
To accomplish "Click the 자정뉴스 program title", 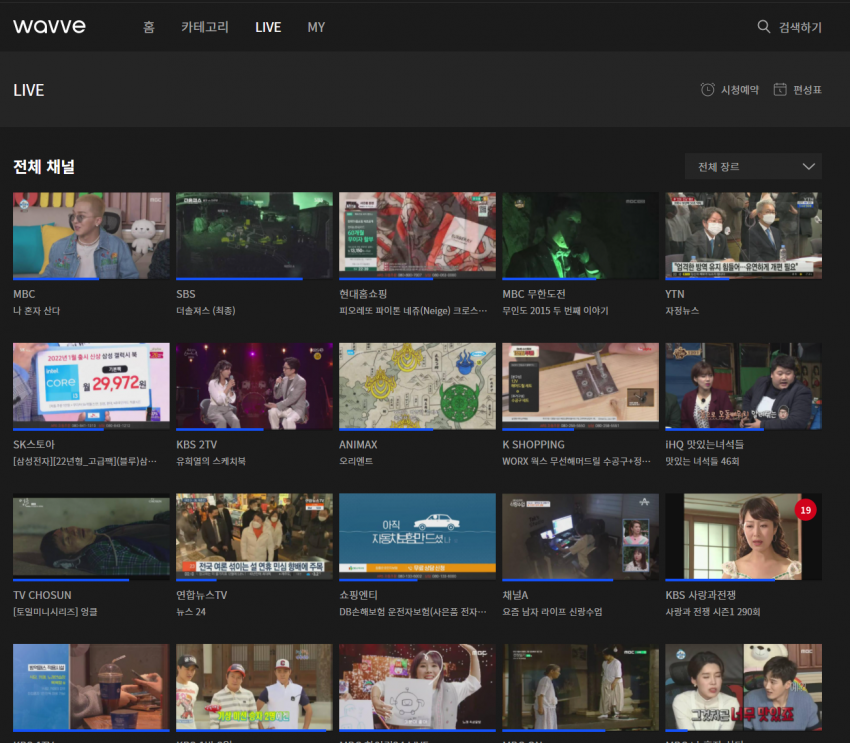I will 682,311.
